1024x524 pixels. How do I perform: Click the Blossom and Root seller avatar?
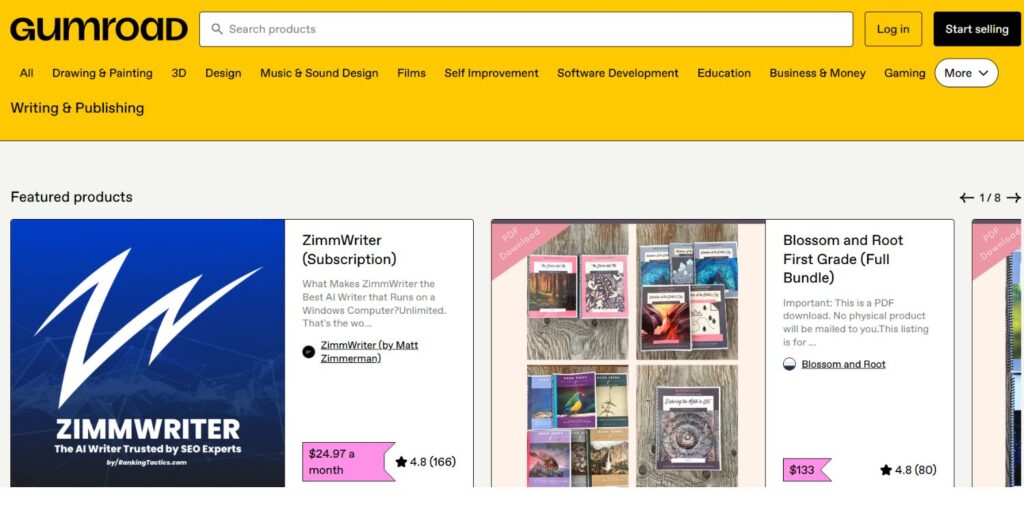[790, 364]
